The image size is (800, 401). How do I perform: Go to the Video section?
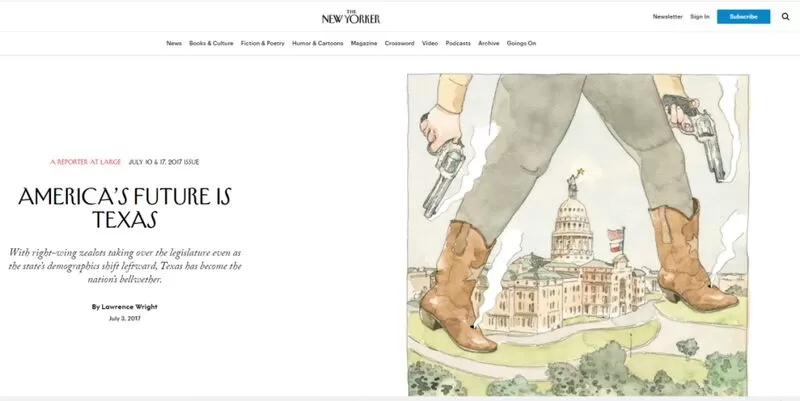click(x=430, y=43)
